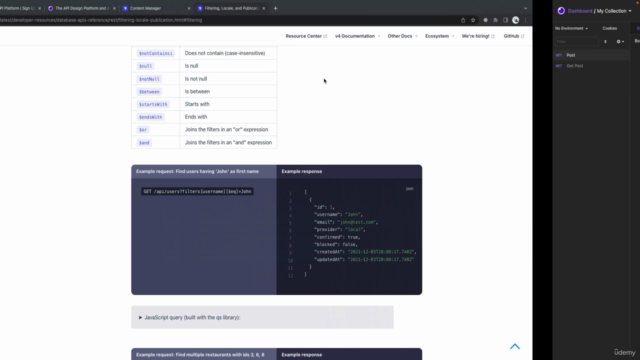The width and height of the screenshot is (640, 360).
Task: Bookmark this page with the star icon
Action: click(x=473, y=20)
